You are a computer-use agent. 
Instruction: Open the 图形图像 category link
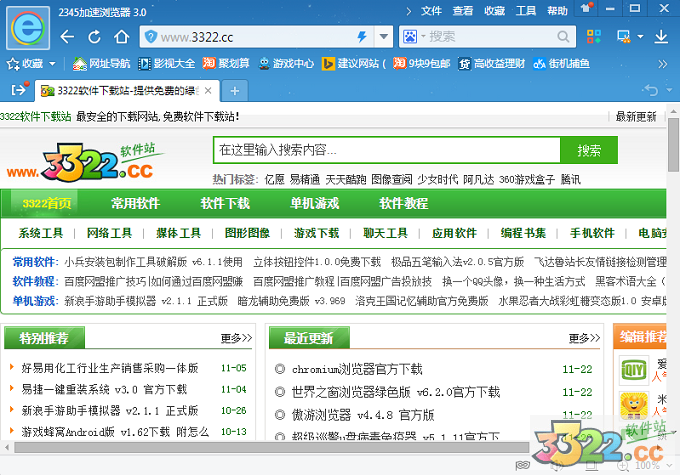[x=247, y=233]
